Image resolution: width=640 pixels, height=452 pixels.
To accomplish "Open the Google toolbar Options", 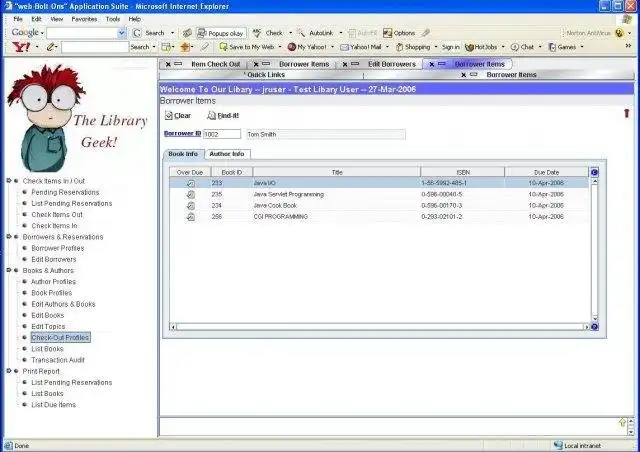I will click(399, 33).
